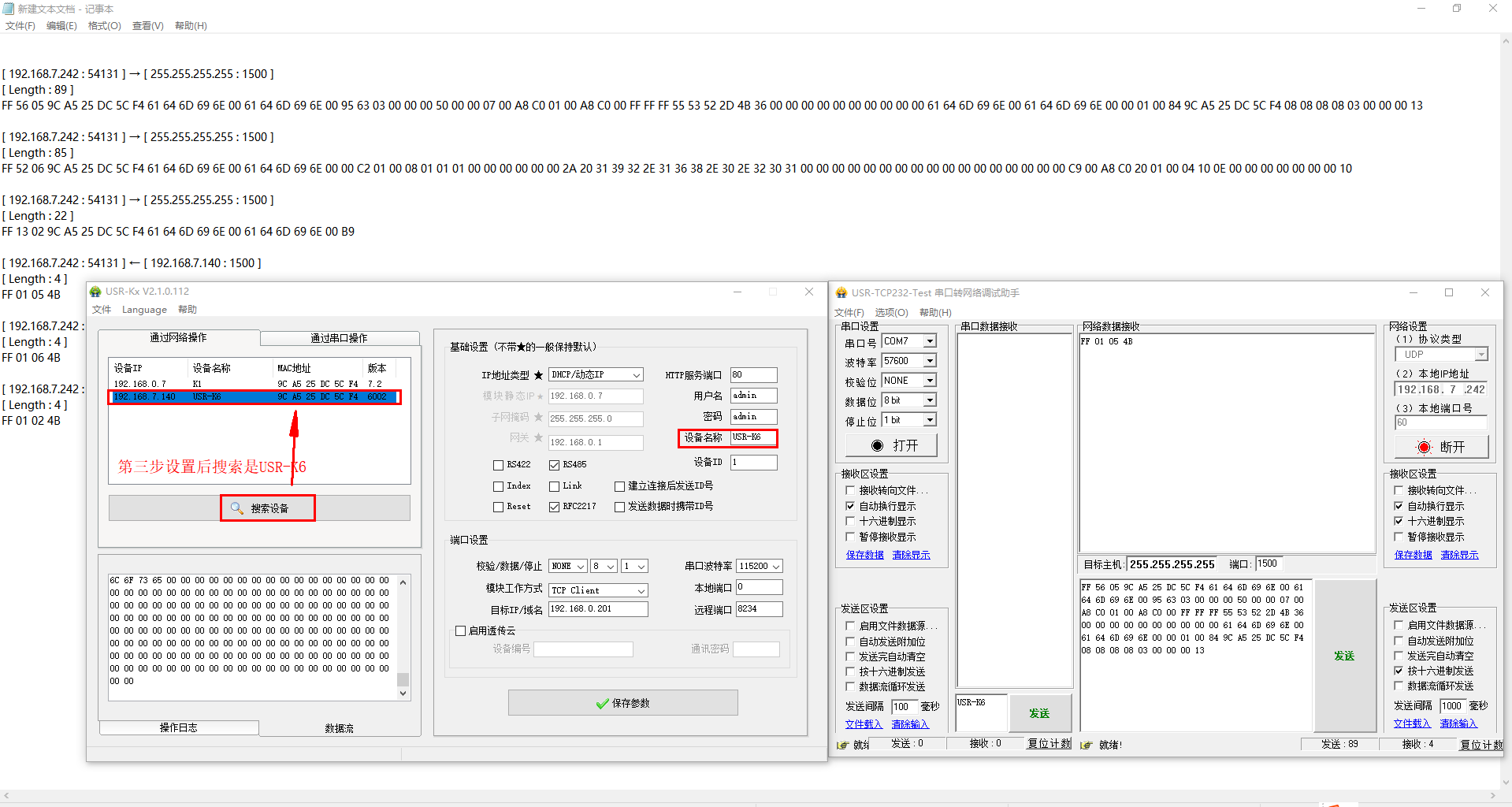Switch to the 通过串口操作 tab
Viewport: 1512px width, 807px height.
click(339, 338)
